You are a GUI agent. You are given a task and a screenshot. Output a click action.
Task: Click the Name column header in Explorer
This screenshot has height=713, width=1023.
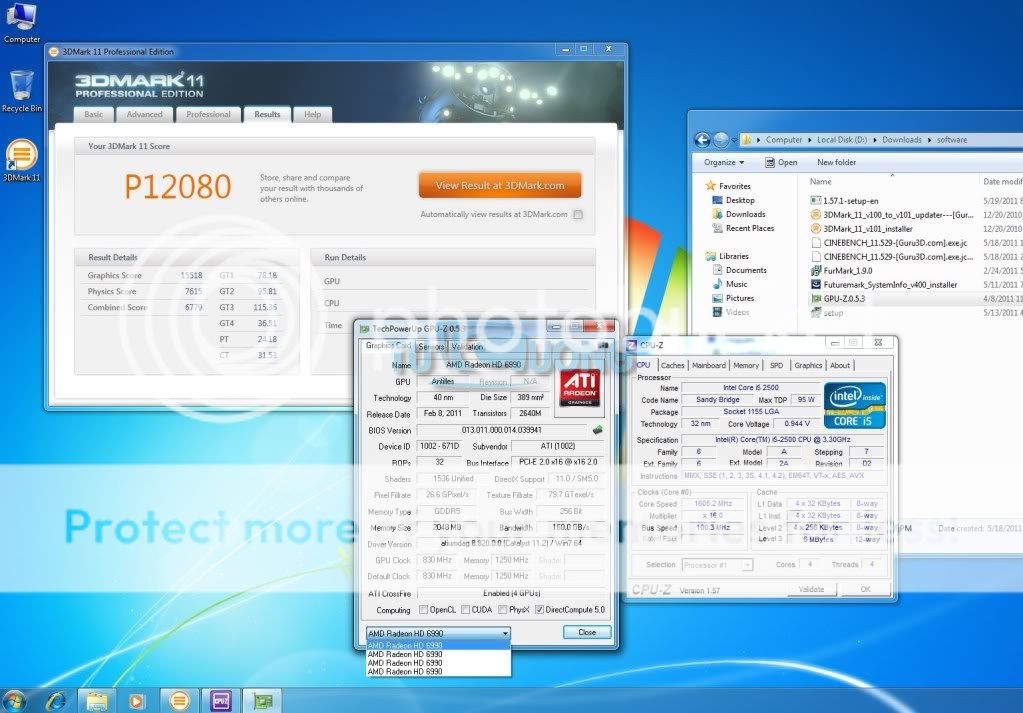point(821,182)
